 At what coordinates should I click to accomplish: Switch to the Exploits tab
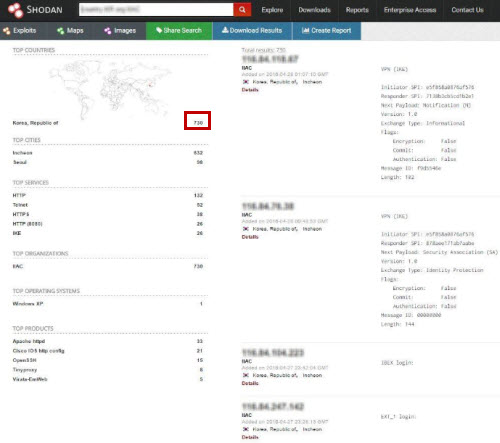tap(19, 31)
